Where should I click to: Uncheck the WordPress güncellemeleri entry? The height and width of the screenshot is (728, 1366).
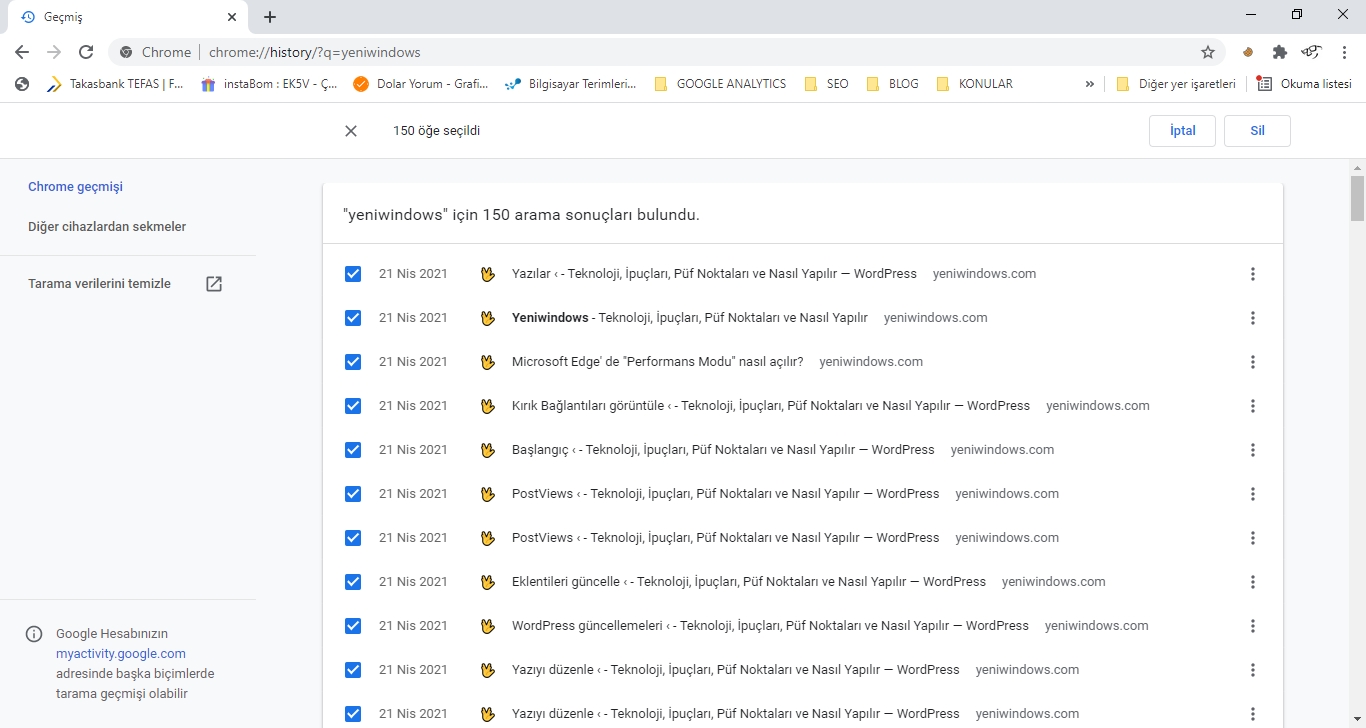(353, 626)
